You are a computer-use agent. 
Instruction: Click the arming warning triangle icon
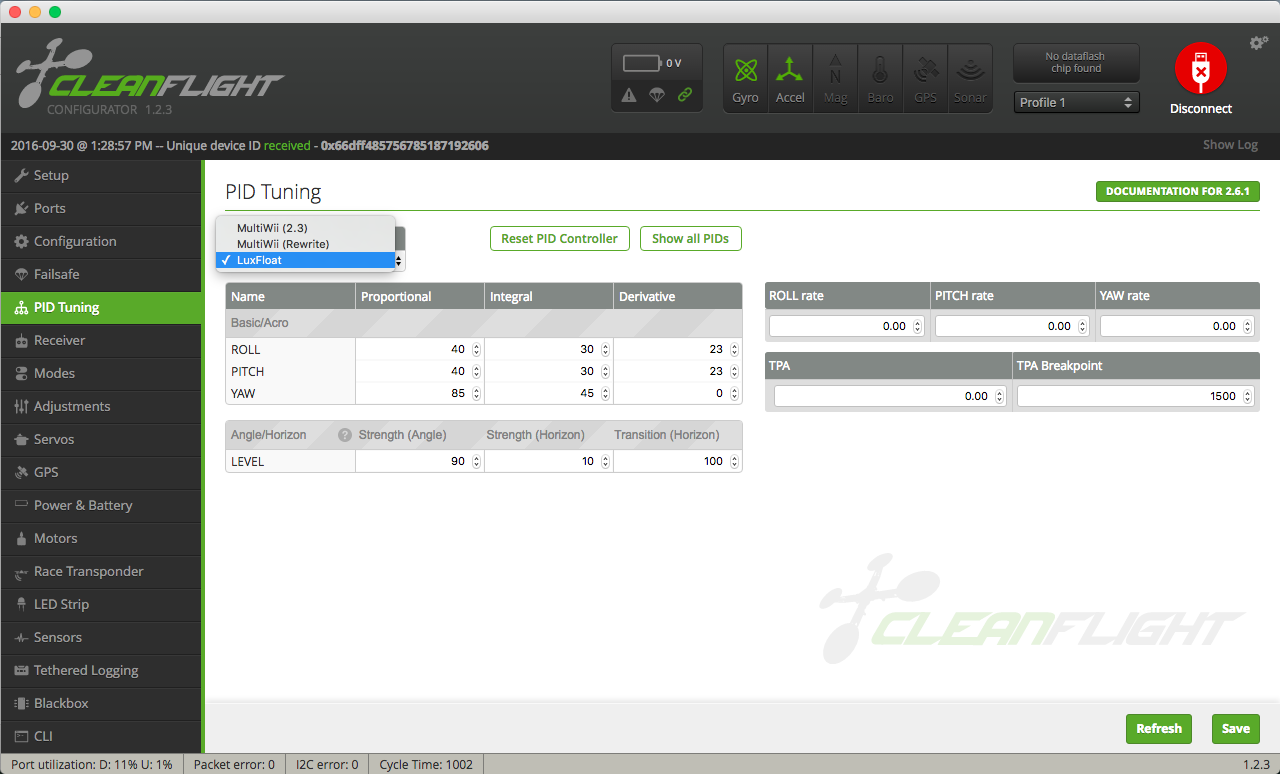(629, 95)
